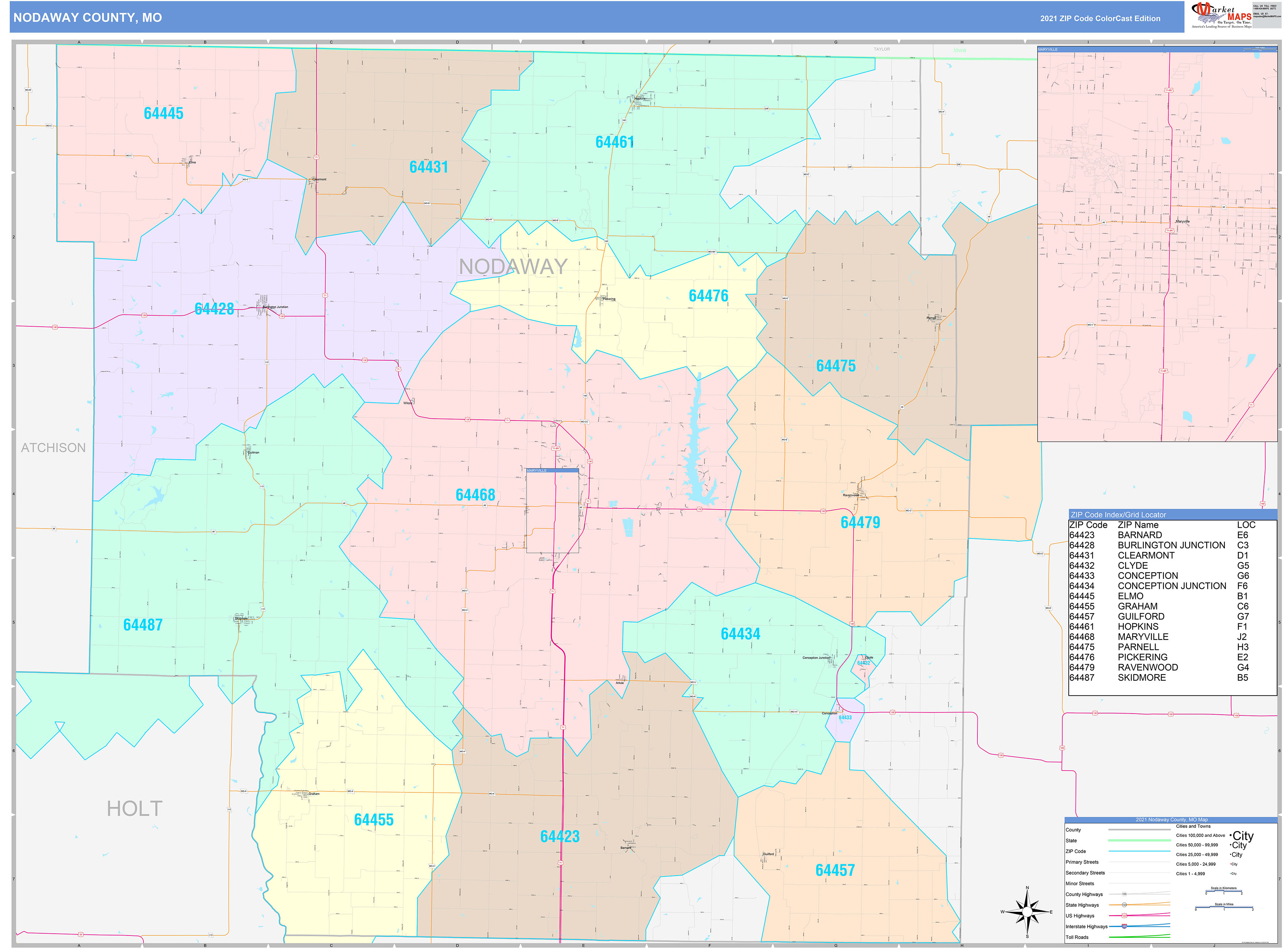Click the State green line sample in legend
Screen dimensions: 1288x949
pyautogui.click(x=1139, y=841)
